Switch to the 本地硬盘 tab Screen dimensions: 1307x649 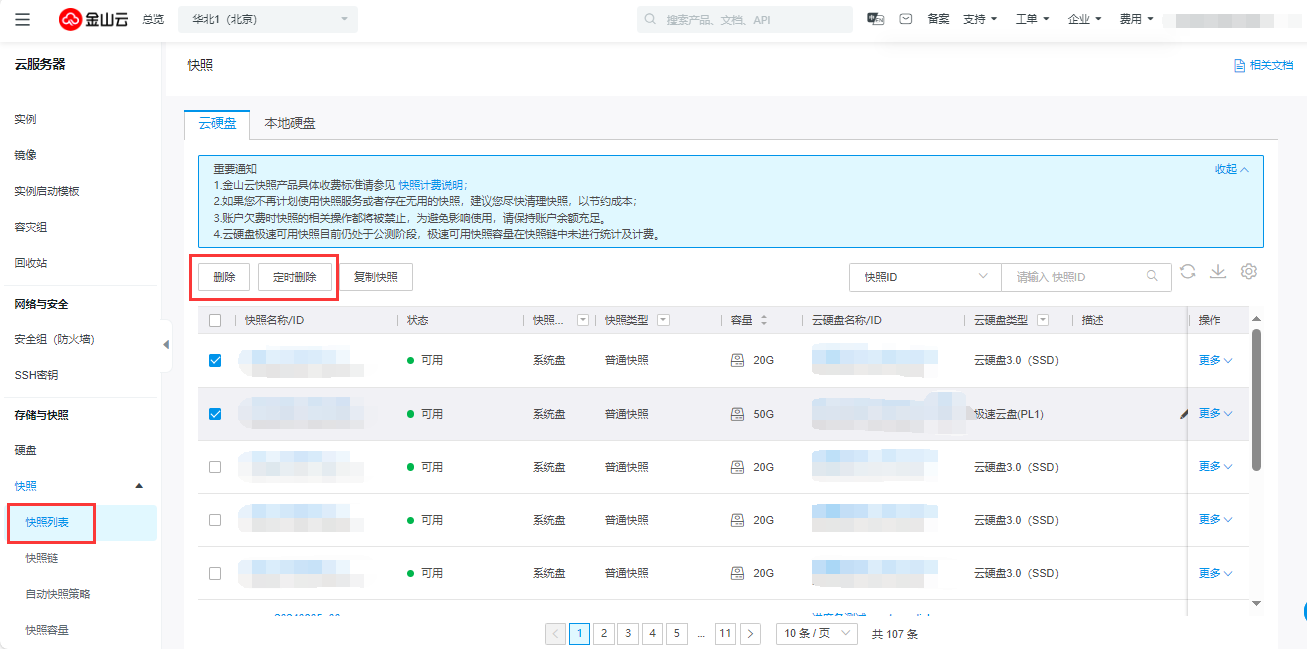point(289,124)
